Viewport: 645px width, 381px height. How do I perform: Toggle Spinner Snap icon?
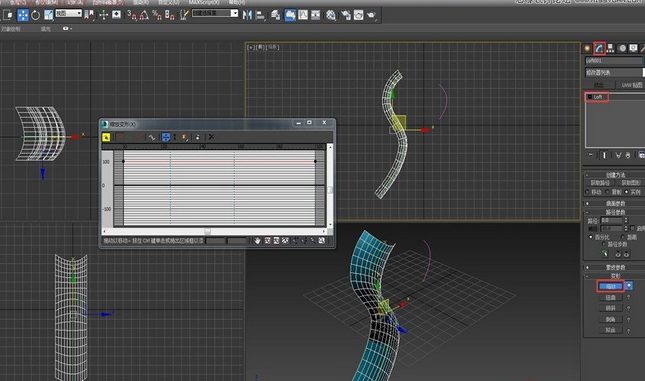click(169, 15)
